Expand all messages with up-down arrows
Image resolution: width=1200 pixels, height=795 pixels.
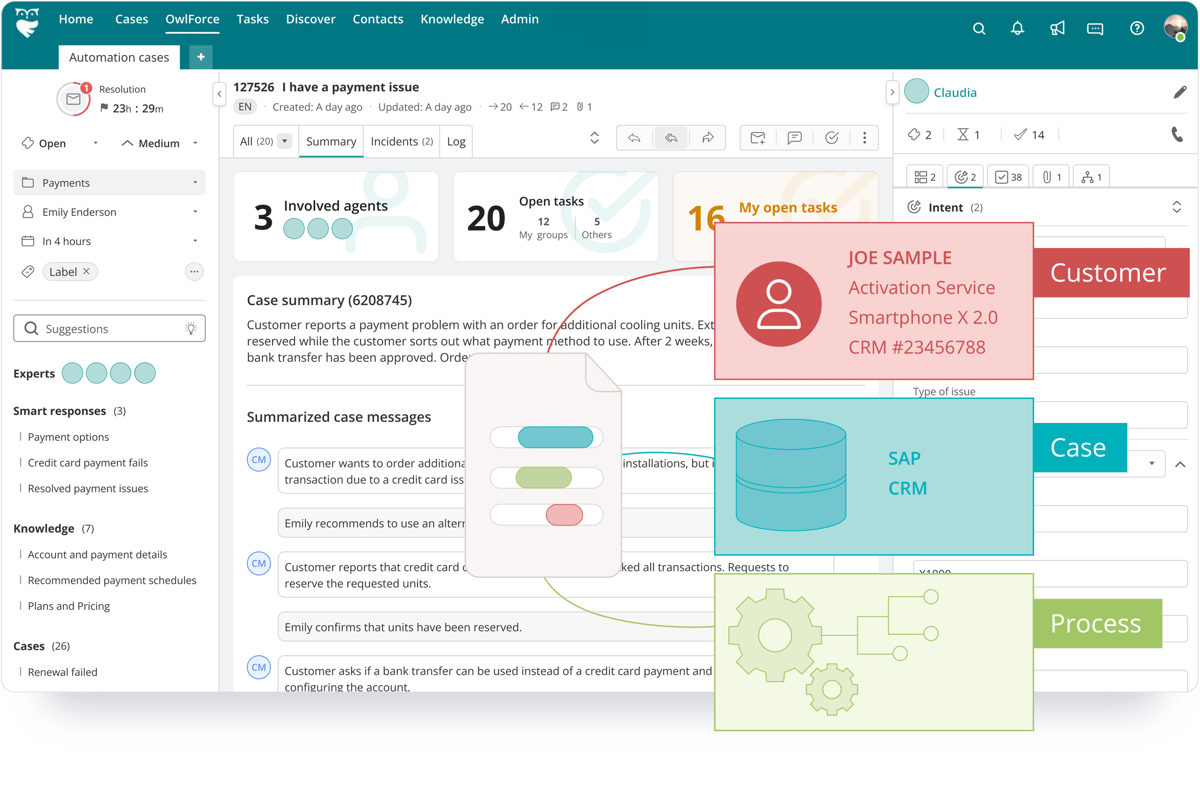(x=594, y=138)
